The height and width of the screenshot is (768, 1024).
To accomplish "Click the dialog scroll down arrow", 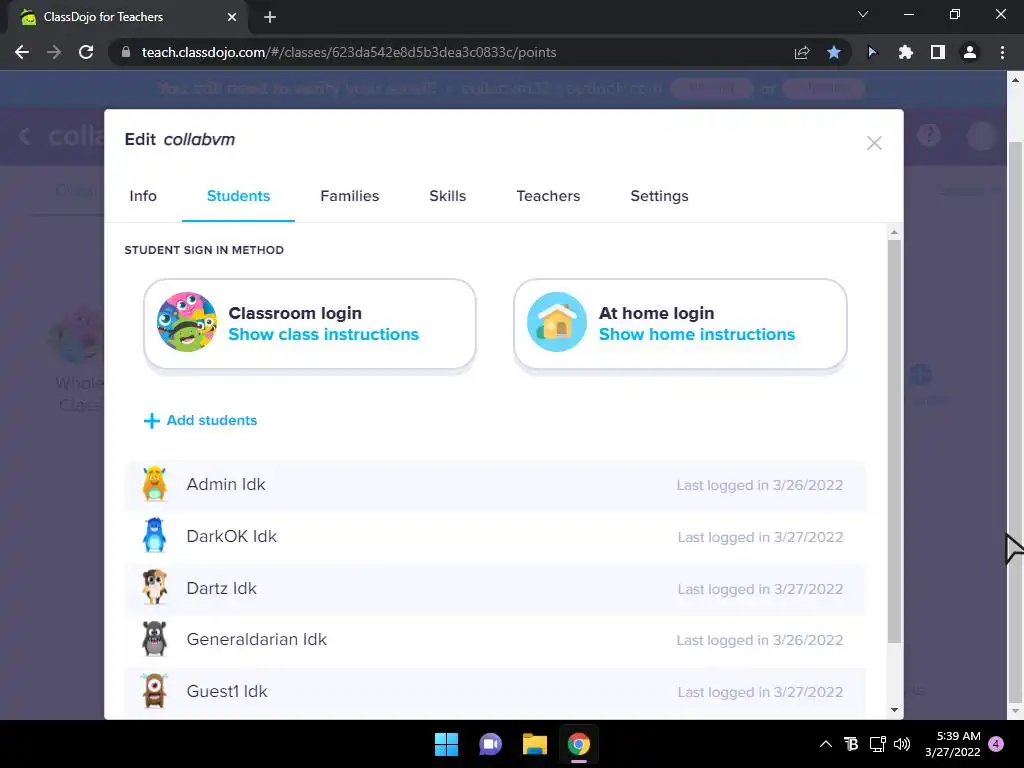I will coord(894,710).
